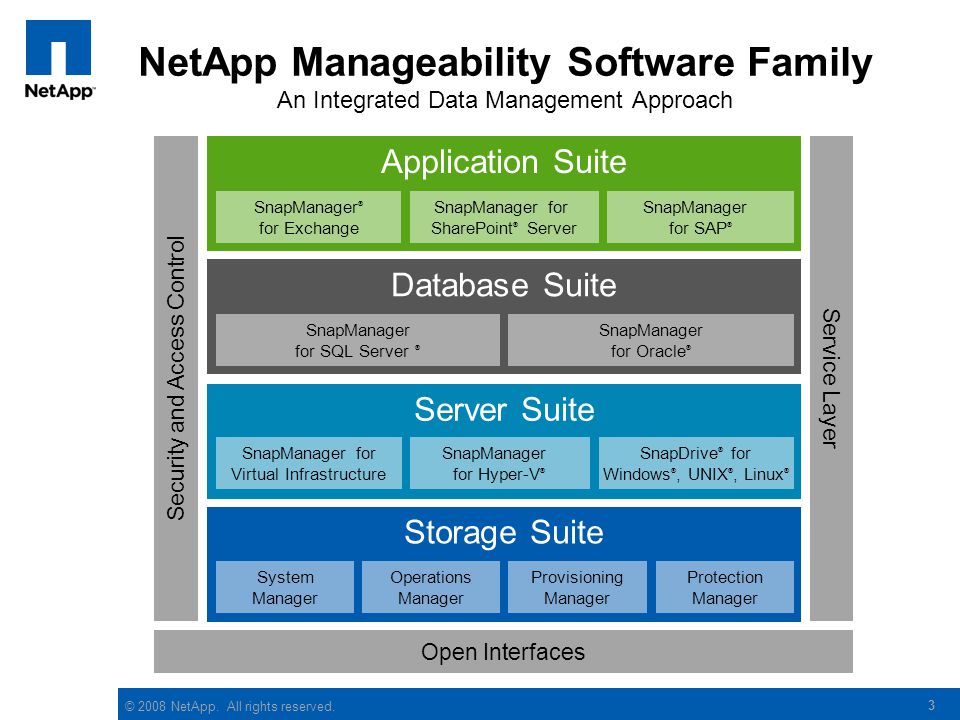Select the SnapManager for Oracle box

(x=651, y=340)
